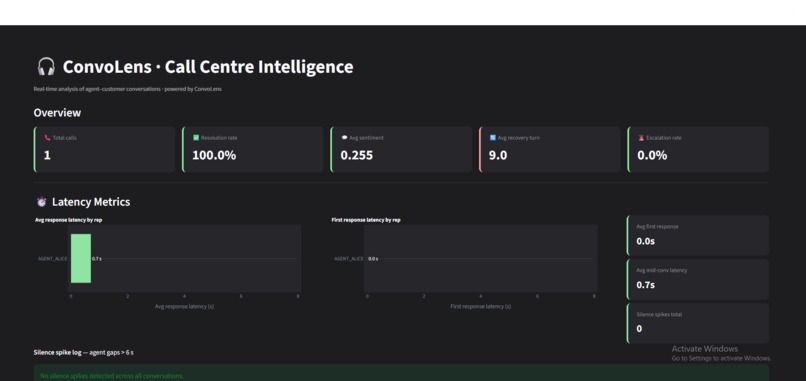The image size is (806, 381).
Task: Click the alarm clock icon beside Latency Metrics
Action: [42, 202]
